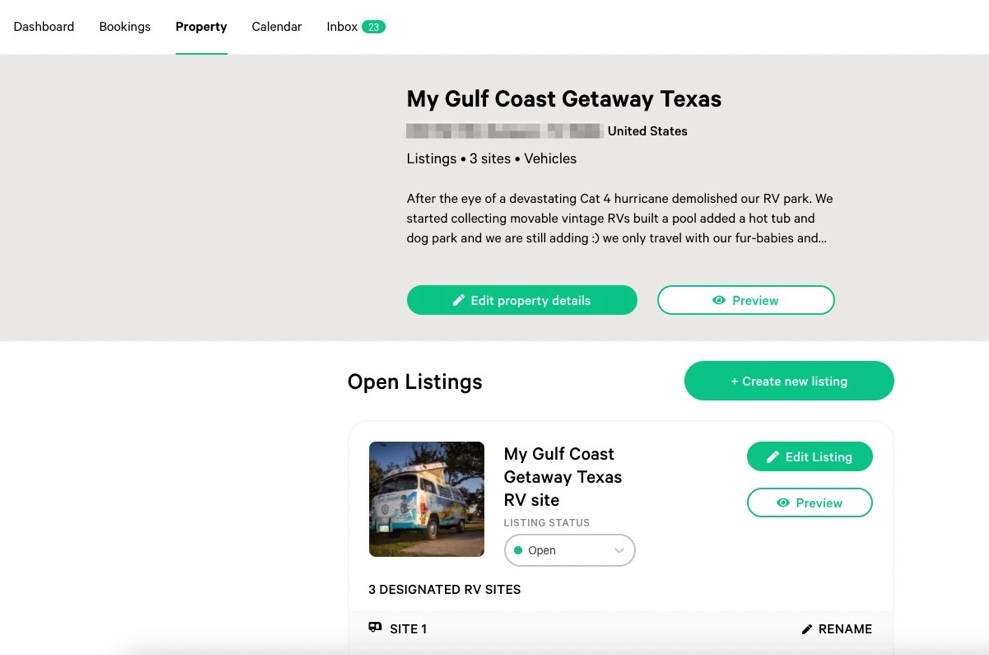This screenshot has width=989, height=655.
Task: Click pencil icon on Edit Listing button
Action: (773, 457)
